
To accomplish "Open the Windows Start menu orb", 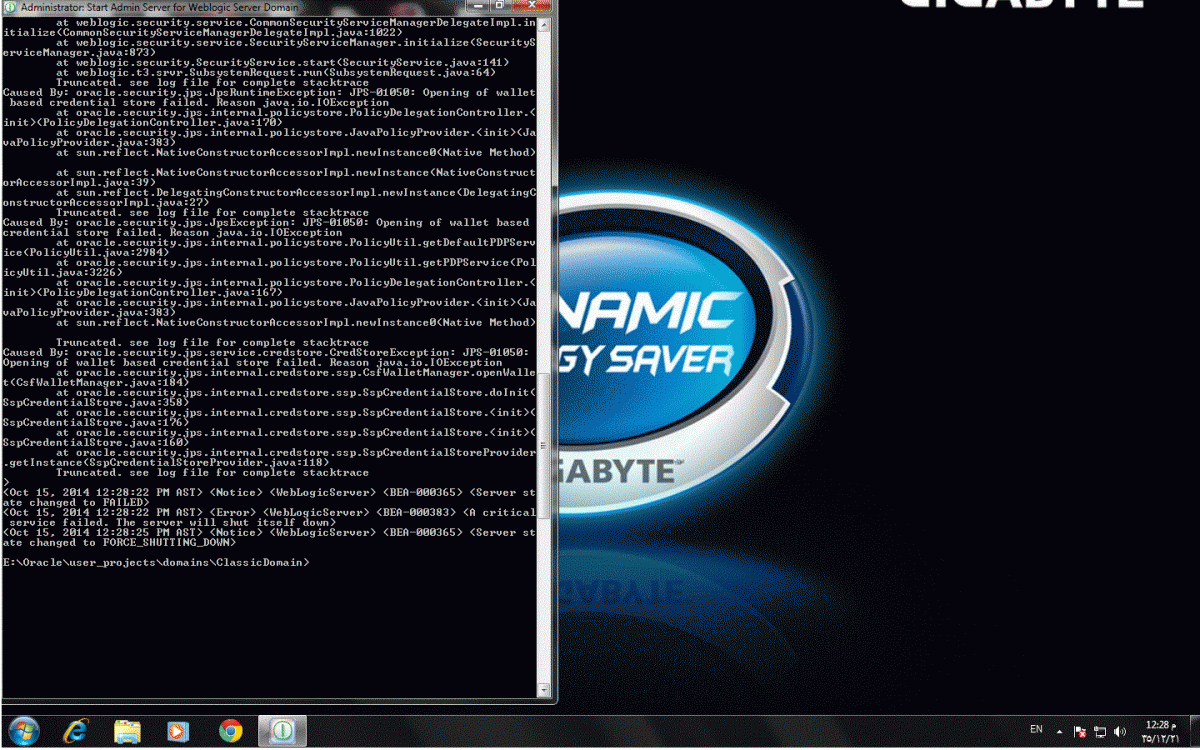I will pyautogui.click(x=22, y=731).
